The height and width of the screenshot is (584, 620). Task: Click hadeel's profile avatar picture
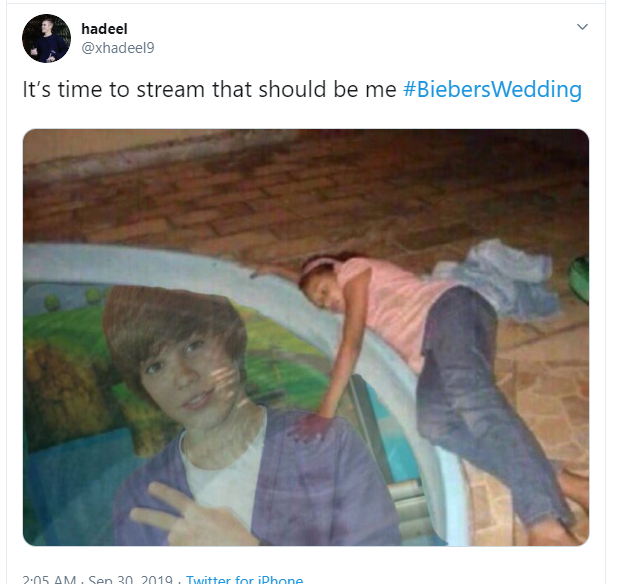click(46, 39)
